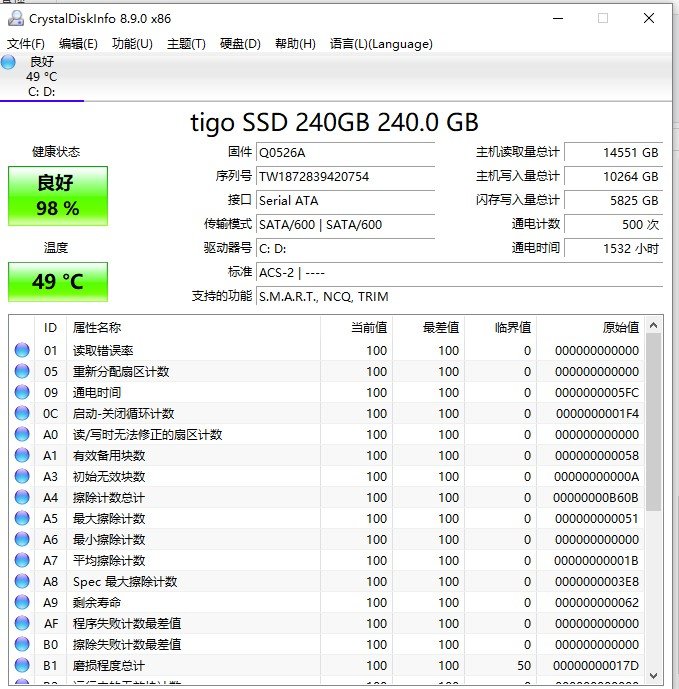This screenshot has width=679, height=689.
Task: Click the 传输模式 field SATA/600 | SATA/600
Action: (345, 225)
